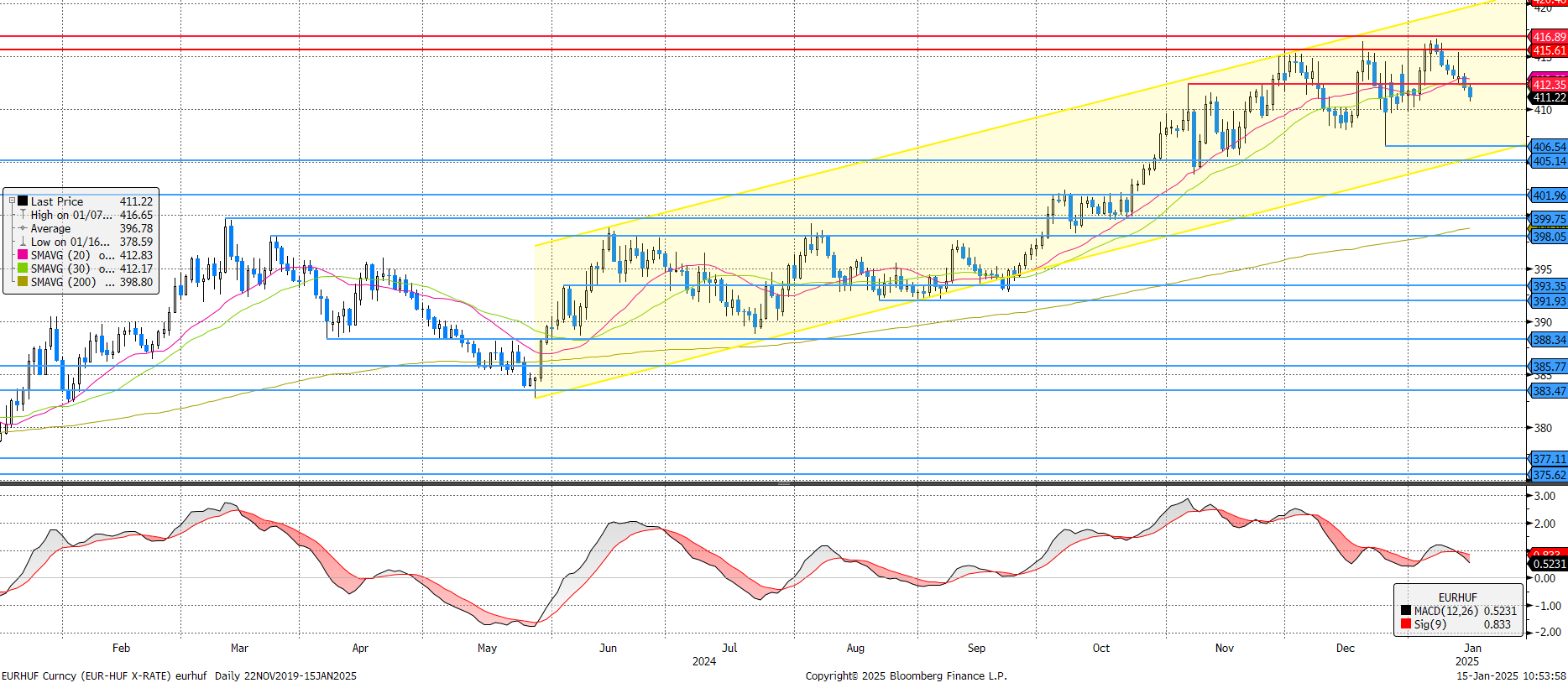Click the pink SMAVG (20) swatch

(x=23, y=255)
